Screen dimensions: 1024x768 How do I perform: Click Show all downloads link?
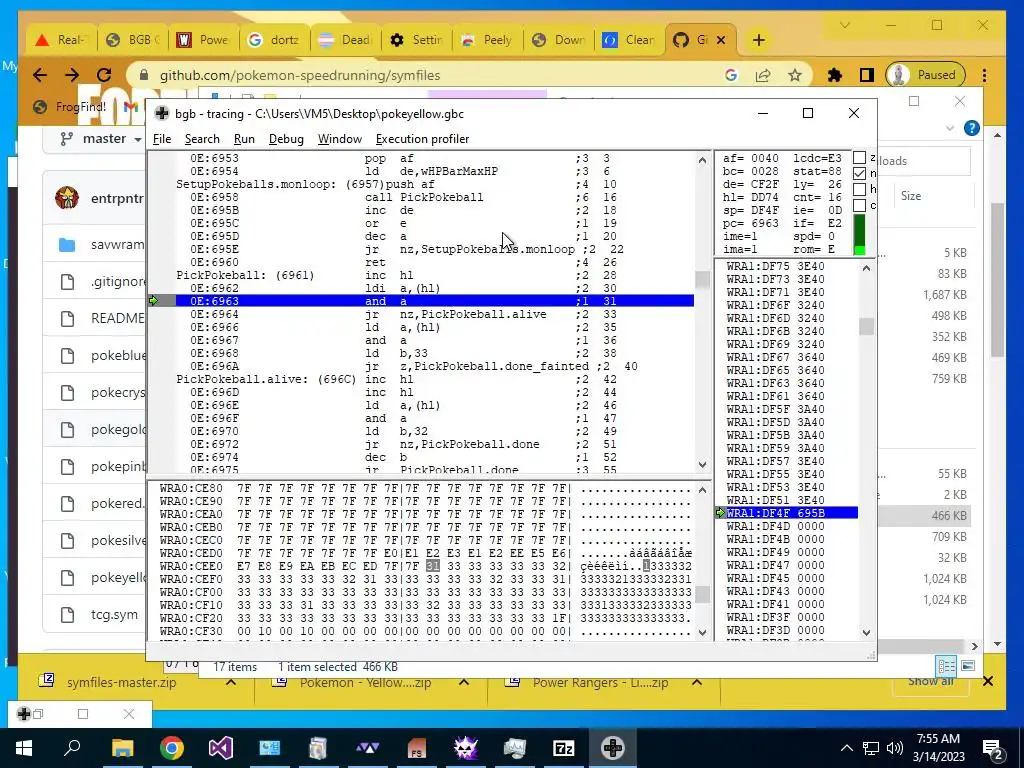931,681
